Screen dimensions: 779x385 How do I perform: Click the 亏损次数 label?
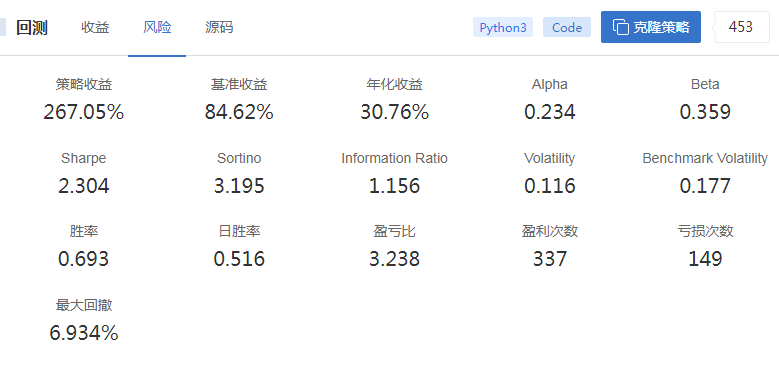[x=705, y=231]
